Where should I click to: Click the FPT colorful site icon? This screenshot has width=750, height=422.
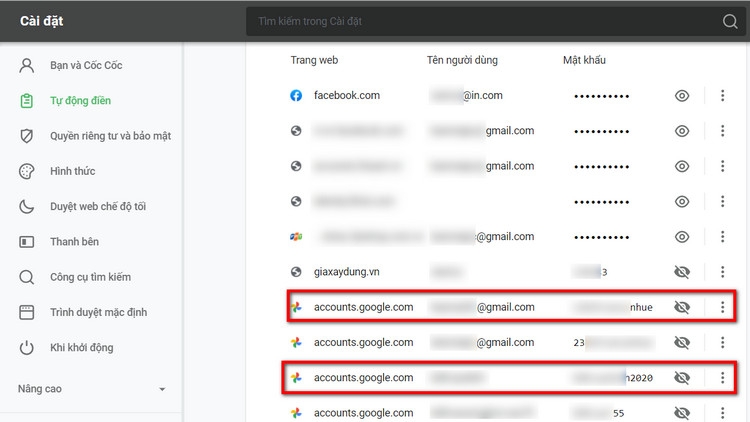pos(296,237)
